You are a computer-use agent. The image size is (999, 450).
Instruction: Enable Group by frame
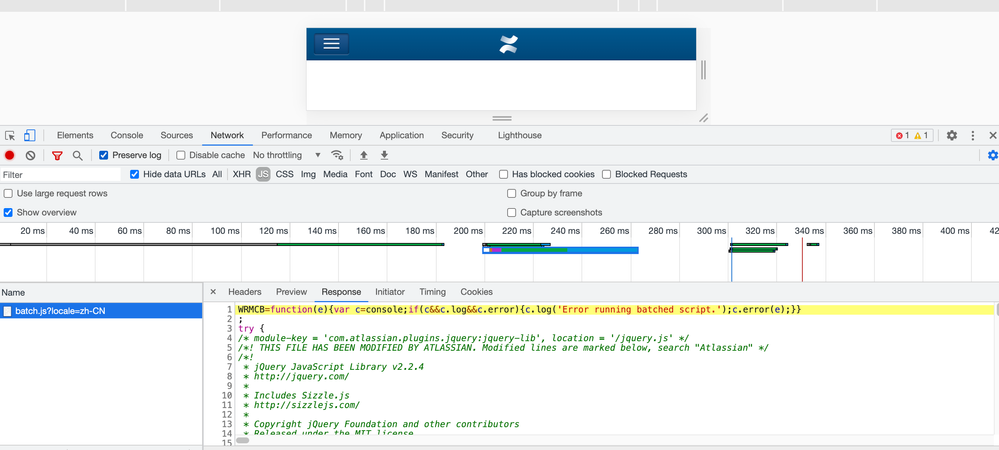512,193
